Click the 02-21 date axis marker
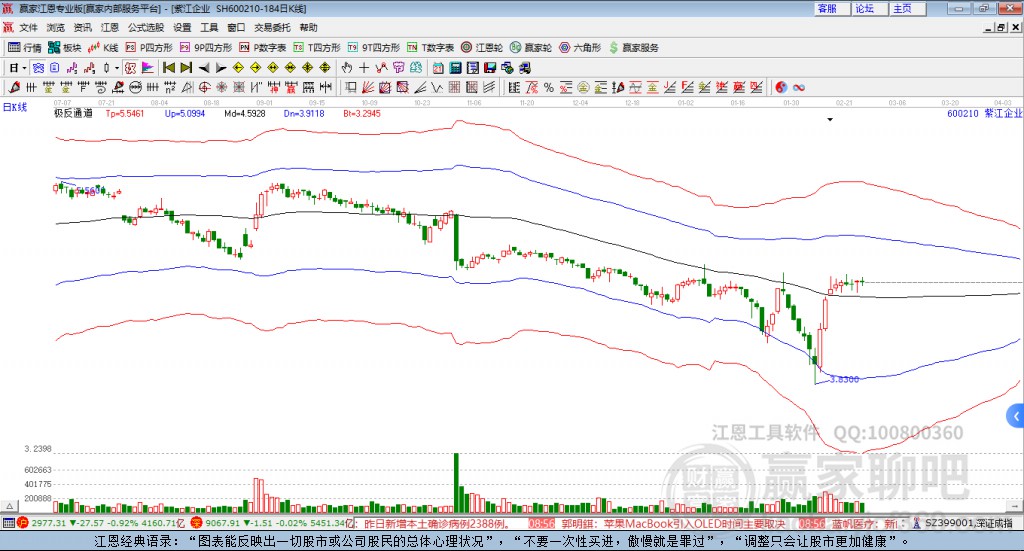This screenshot has width=1024, height=551. [x=844, y=103]
